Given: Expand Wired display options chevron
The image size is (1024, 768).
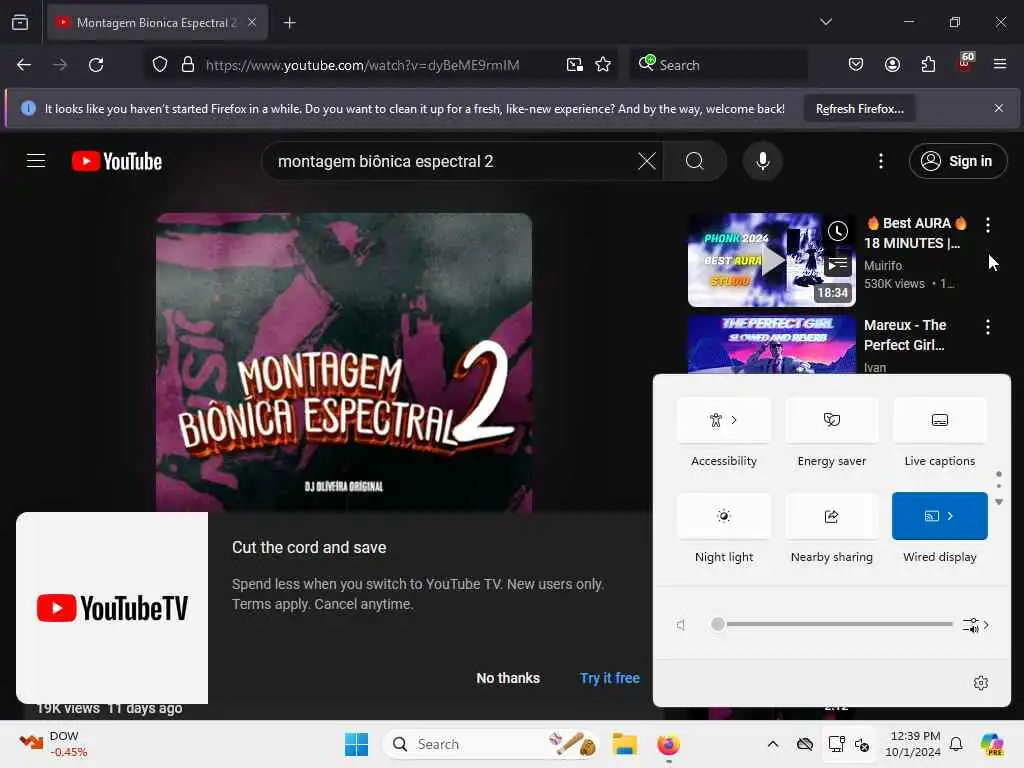Looking at the screenshot, I should [x=950, y=516].
